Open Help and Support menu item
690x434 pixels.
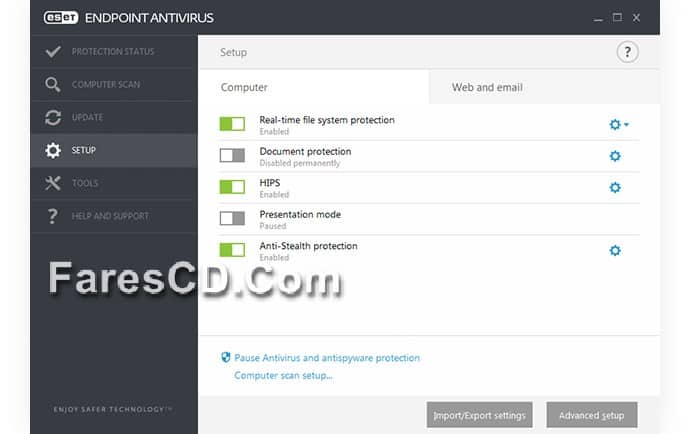114,216
